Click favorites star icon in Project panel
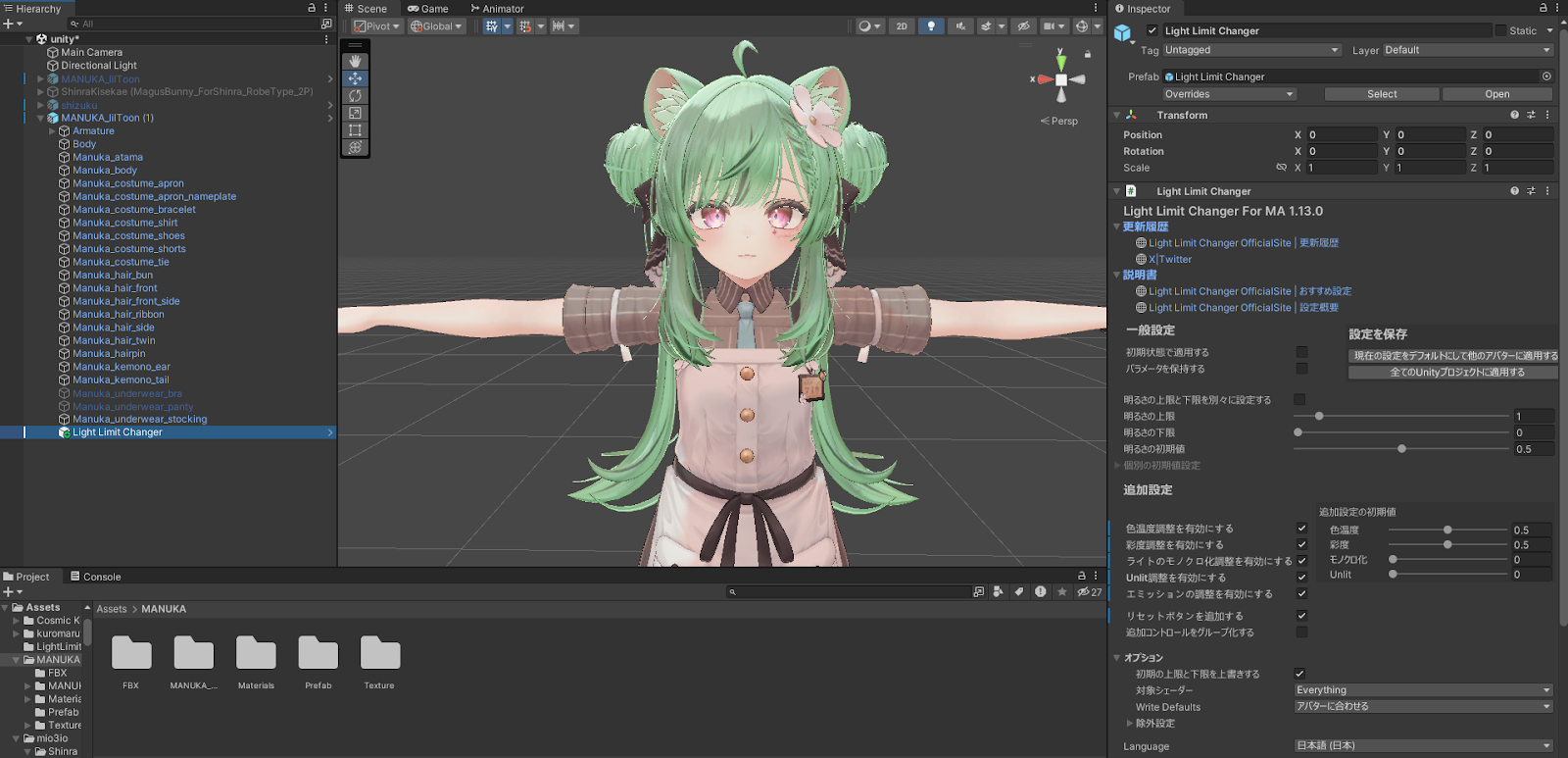This screenshot has width=1568, height=758. 1061,591
